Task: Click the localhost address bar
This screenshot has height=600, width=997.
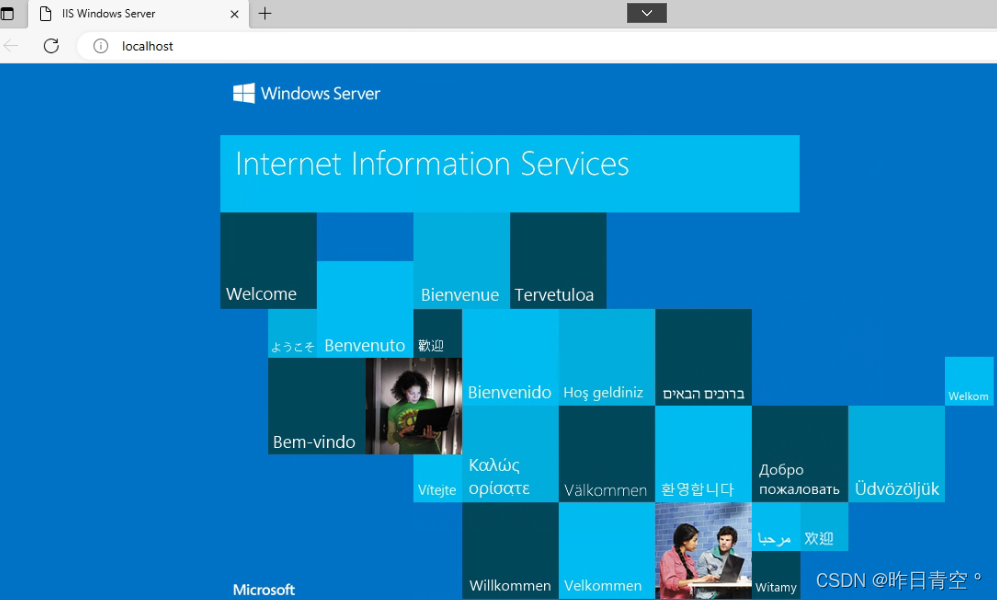Action: click(537, 46)
